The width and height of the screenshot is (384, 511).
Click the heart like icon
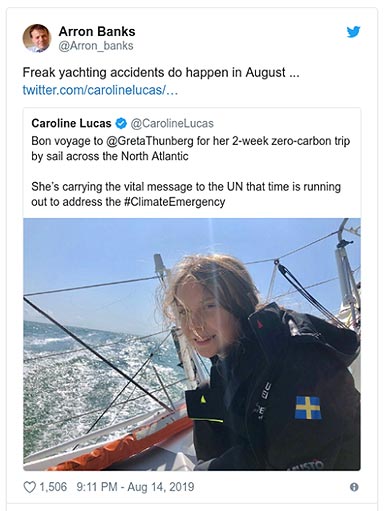point(29,487)
